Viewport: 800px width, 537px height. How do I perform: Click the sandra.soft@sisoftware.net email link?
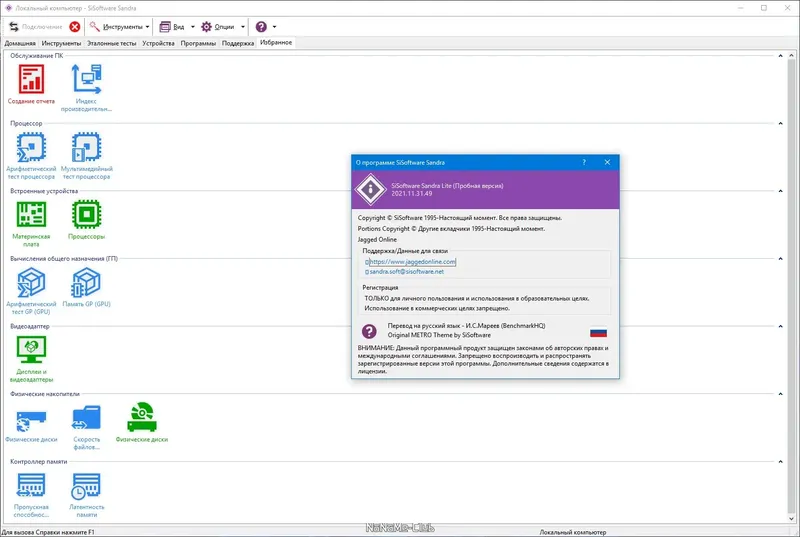point(407,272)
